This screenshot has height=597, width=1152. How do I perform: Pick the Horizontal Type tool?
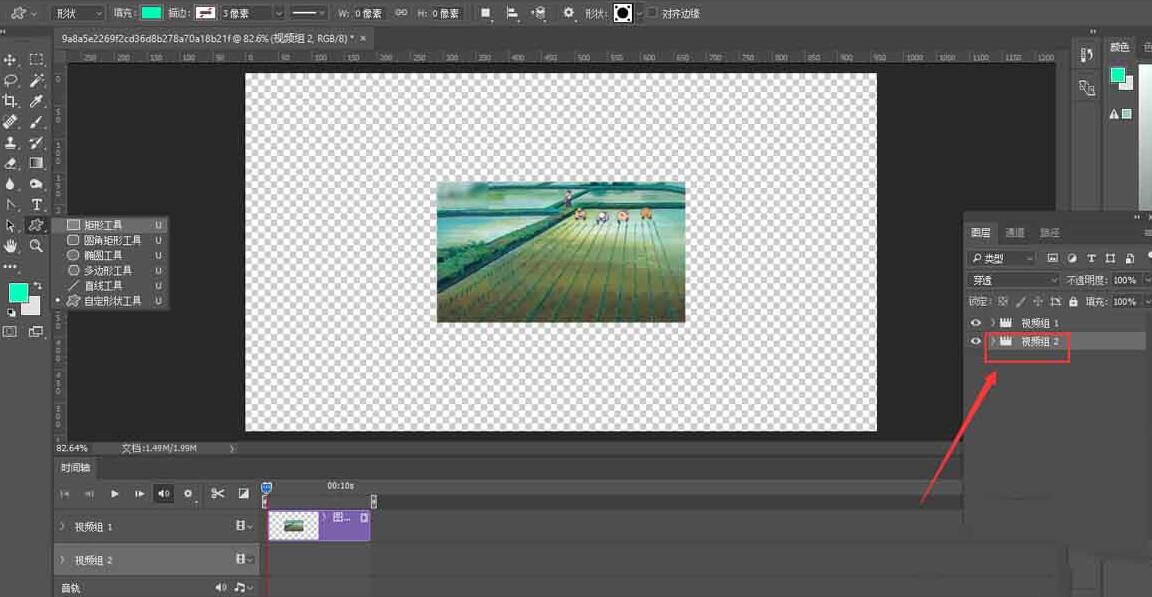tap(37, 204)
